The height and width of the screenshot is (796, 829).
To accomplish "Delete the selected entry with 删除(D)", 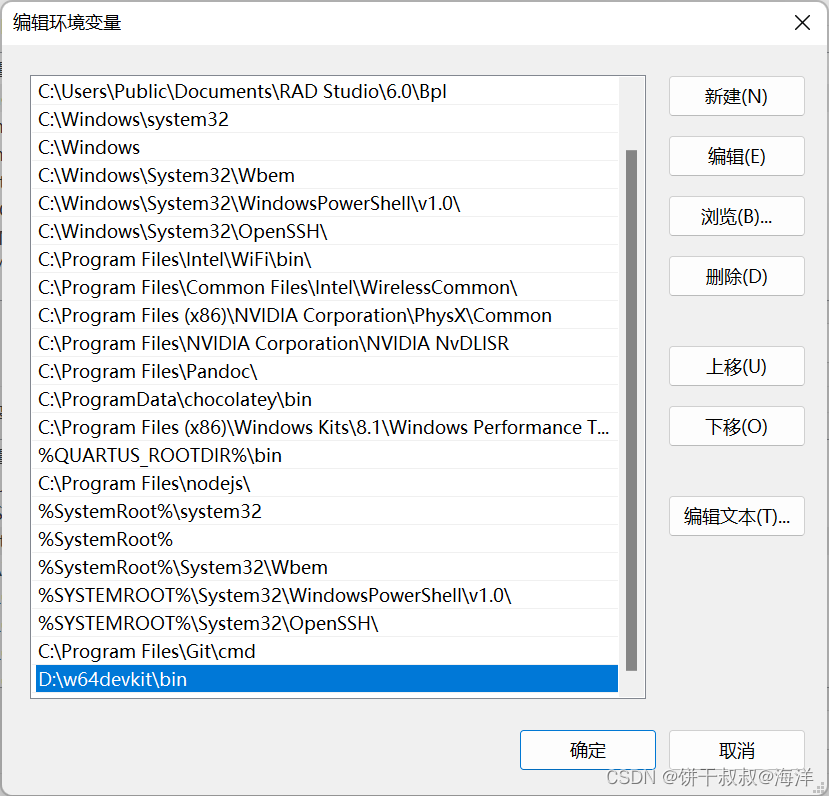I will click(736, 276).
